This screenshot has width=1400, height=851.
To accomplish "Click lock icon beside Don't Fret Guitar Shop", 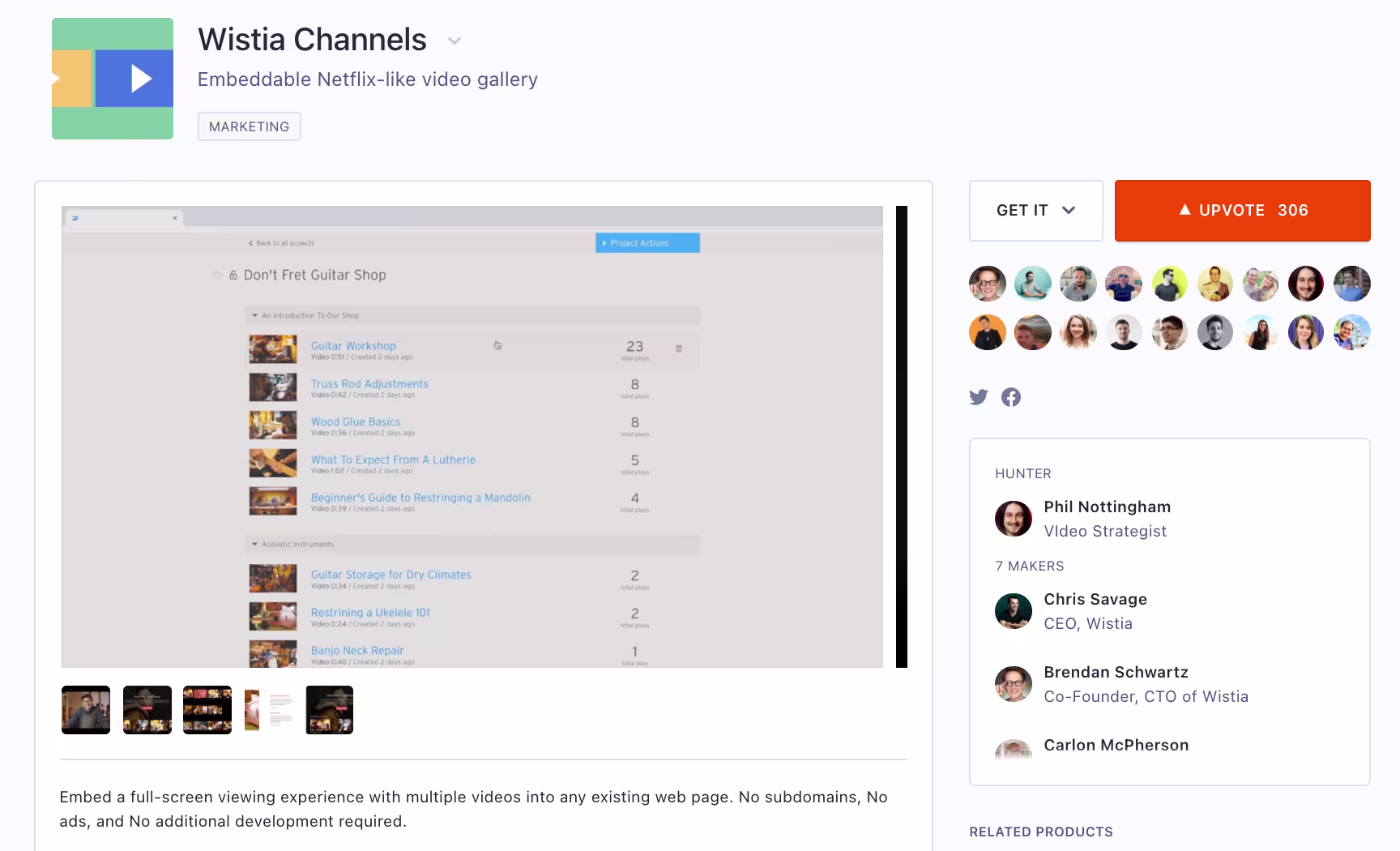I will click(x=233, y=275).
